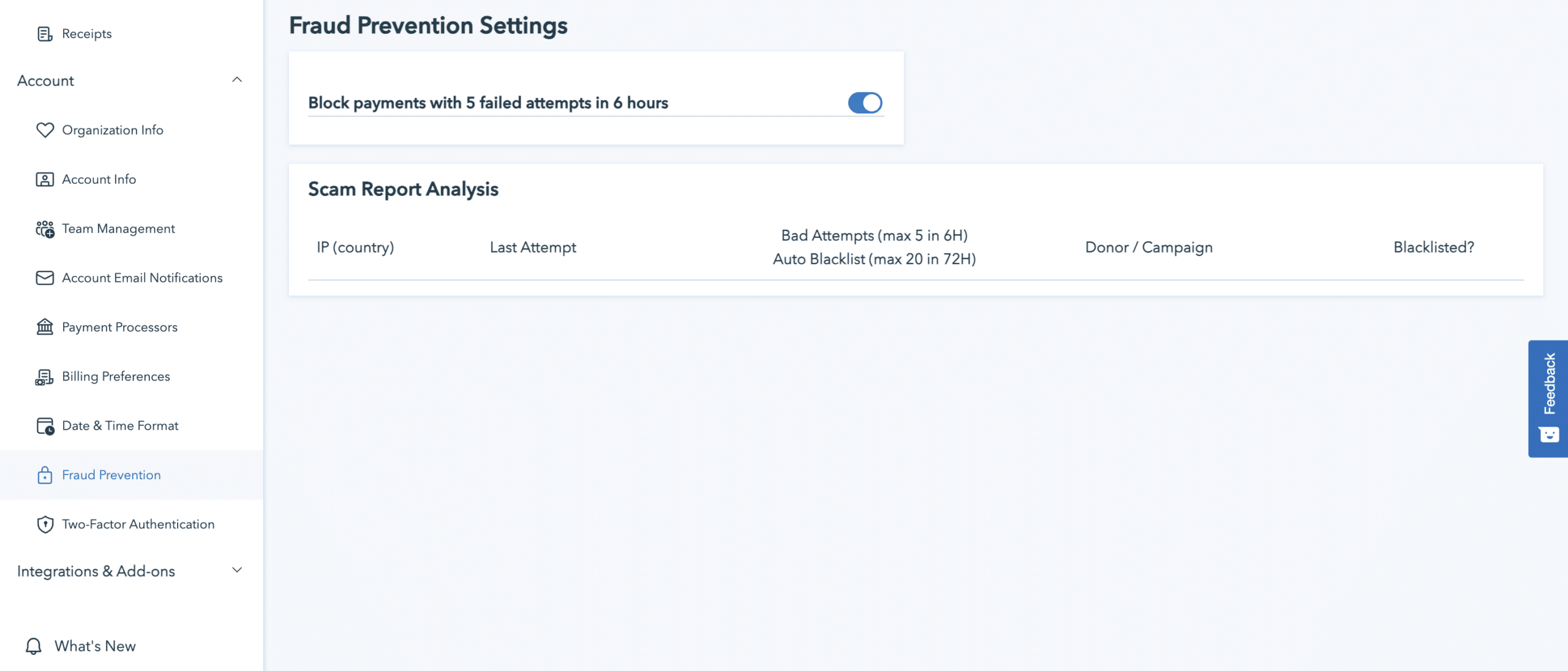Image resolution: width=1568 pixels, height=671 pixels.
Task: Click the Organization Info heart icon
Action: point(45,130)
